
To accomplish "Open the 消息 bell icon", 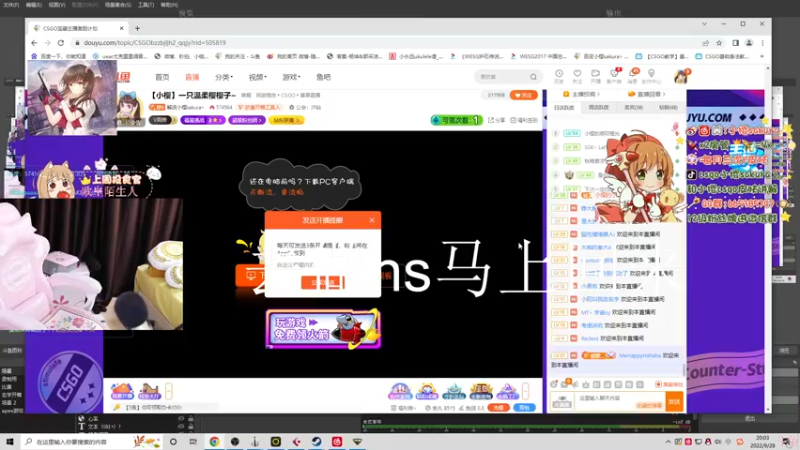I will [x=633, y=76].
